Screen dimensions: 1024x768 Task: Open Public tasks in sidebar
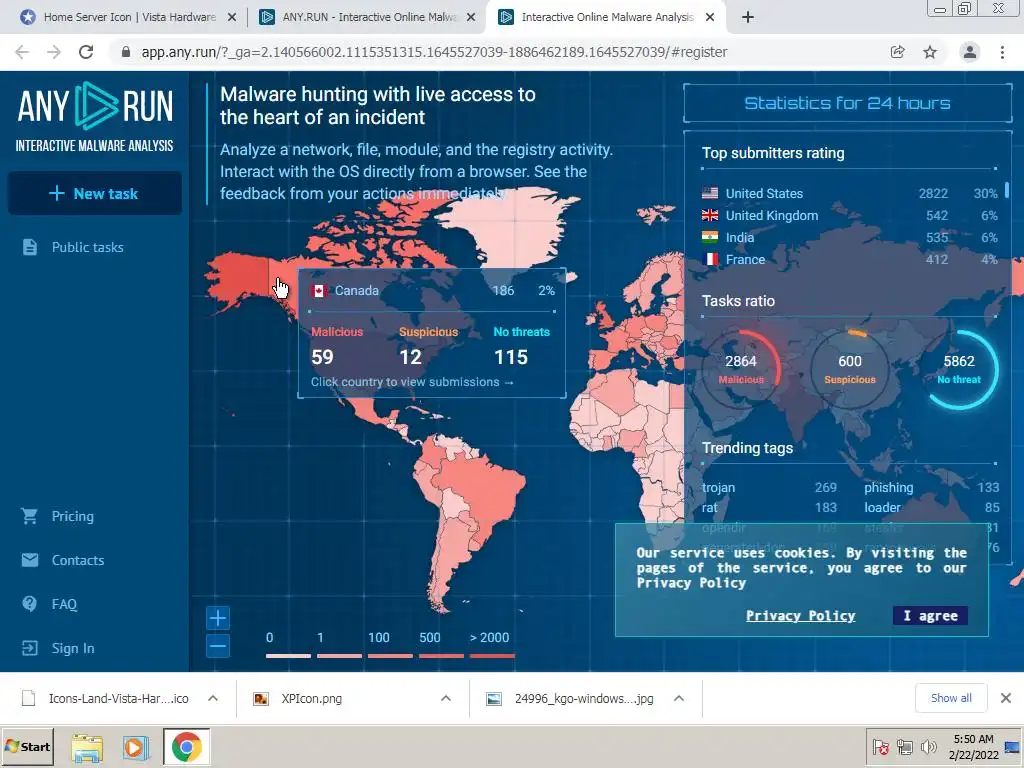coord(88,247)
